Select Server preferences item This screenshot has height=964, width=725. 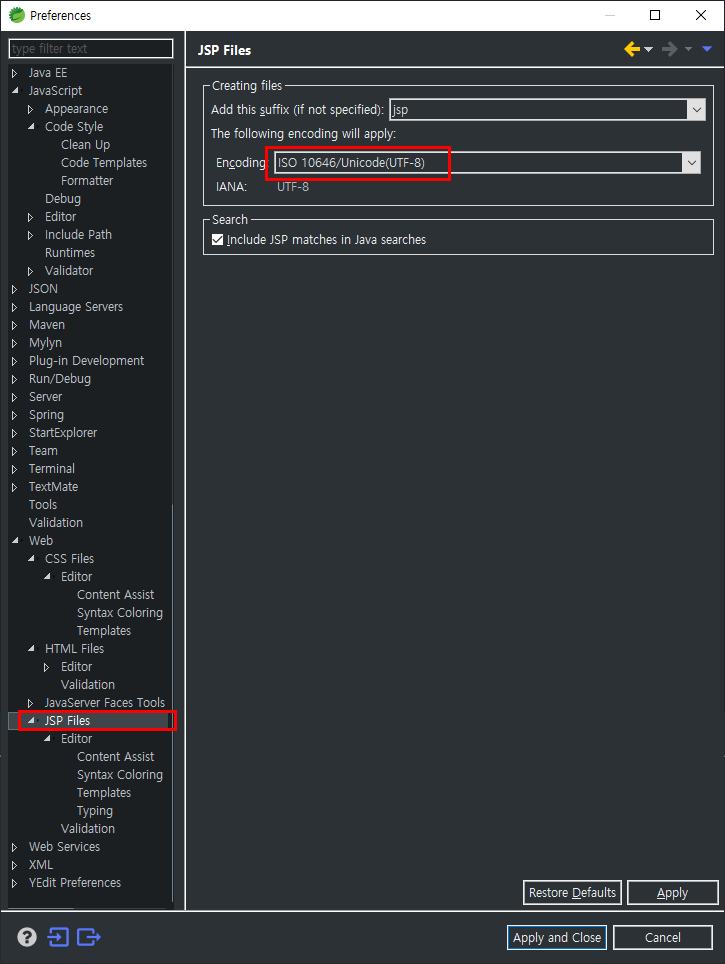click(x=45, y=397)
